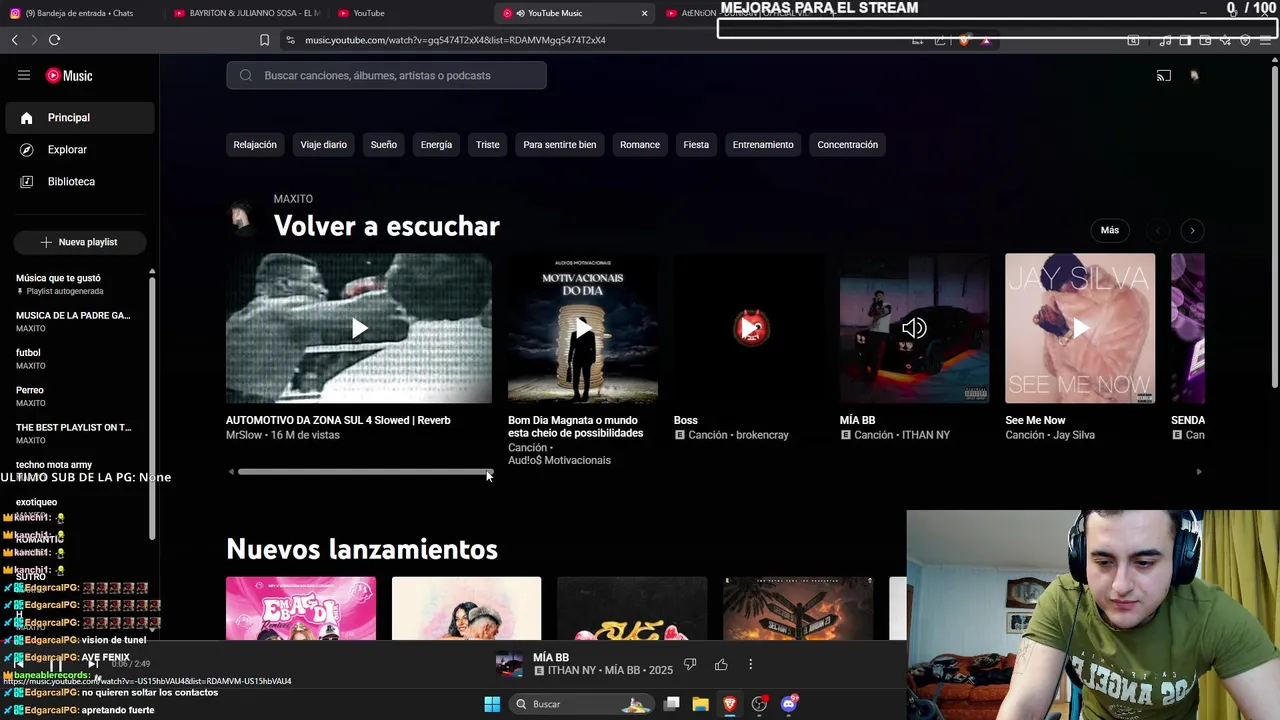
Task: Play the See Me Now Jay Silva thumbnail
Action: pyautogui.click(x=1080, y=328)
